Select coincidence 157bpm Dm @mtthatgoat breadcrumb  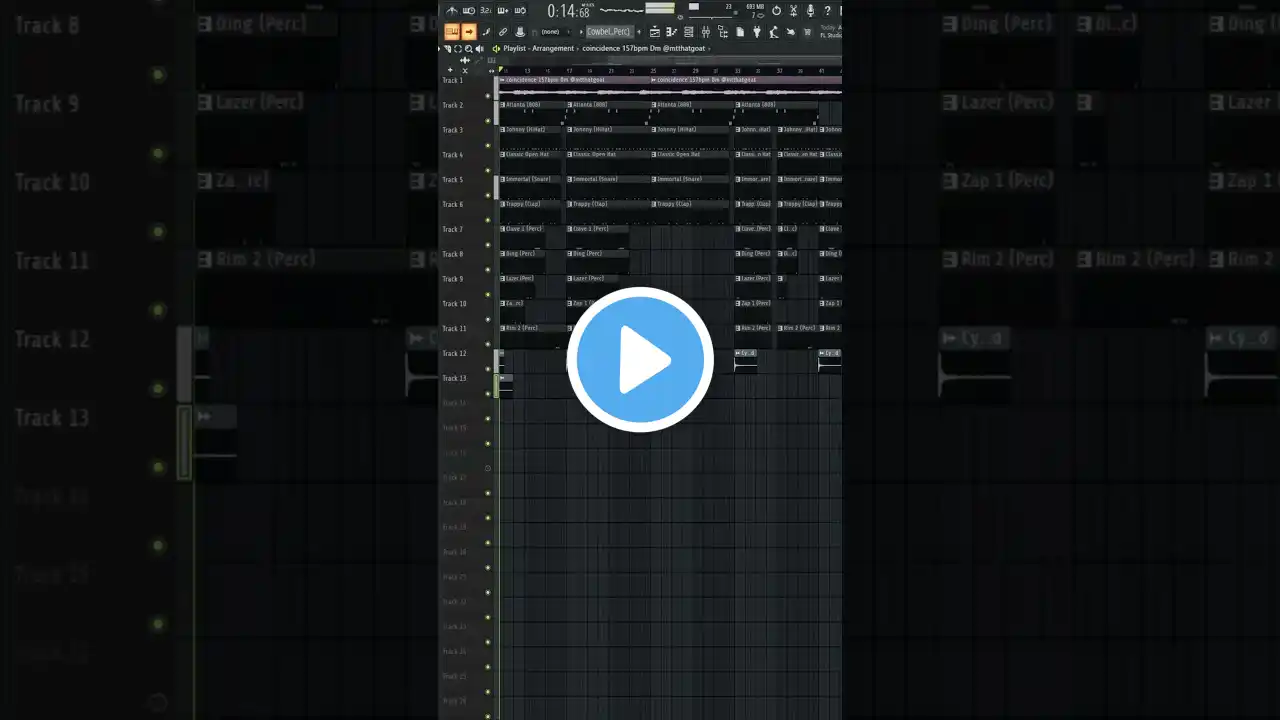[644, 48]
